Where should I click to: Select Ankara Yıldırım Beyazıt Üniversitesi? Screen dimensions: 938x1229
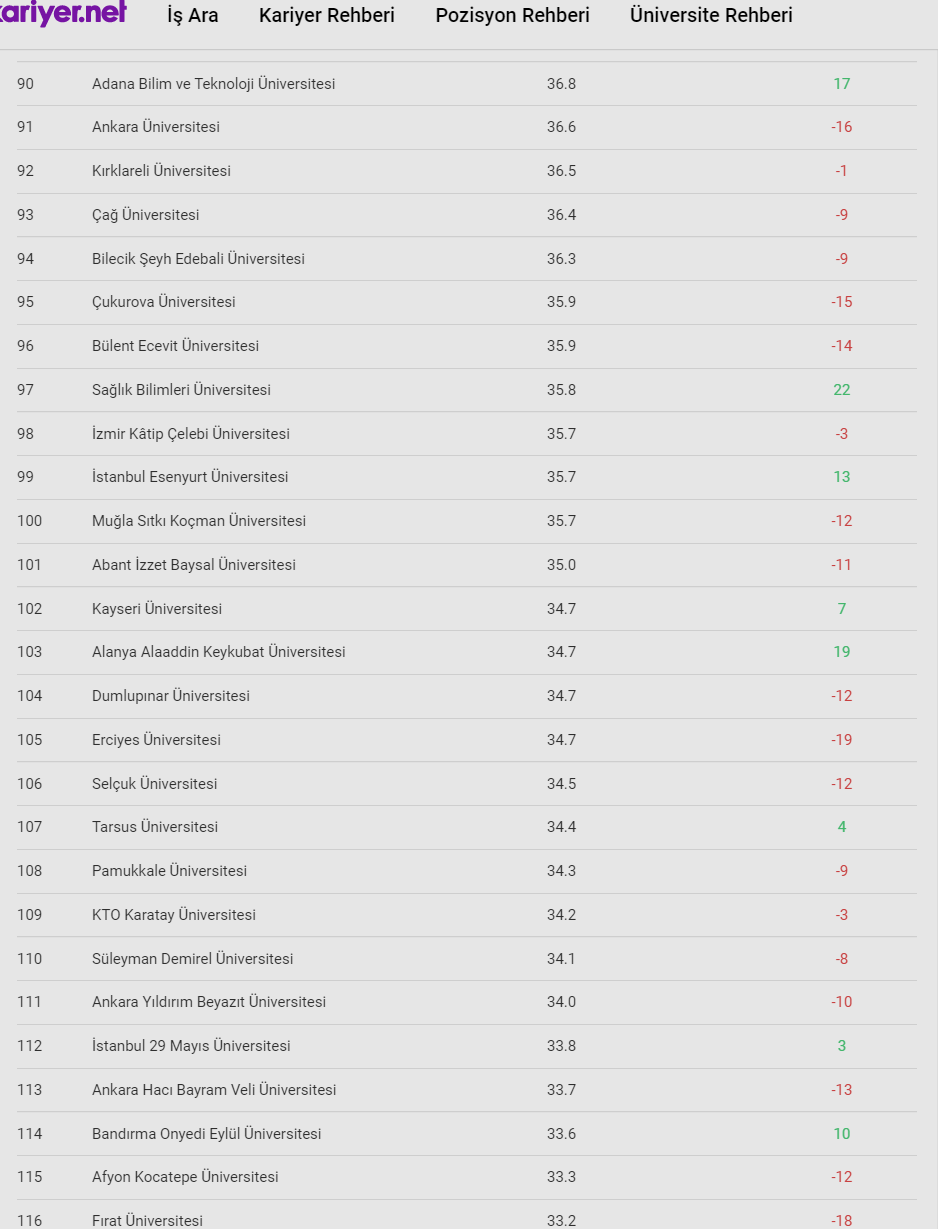click(x=209, y=1002)
